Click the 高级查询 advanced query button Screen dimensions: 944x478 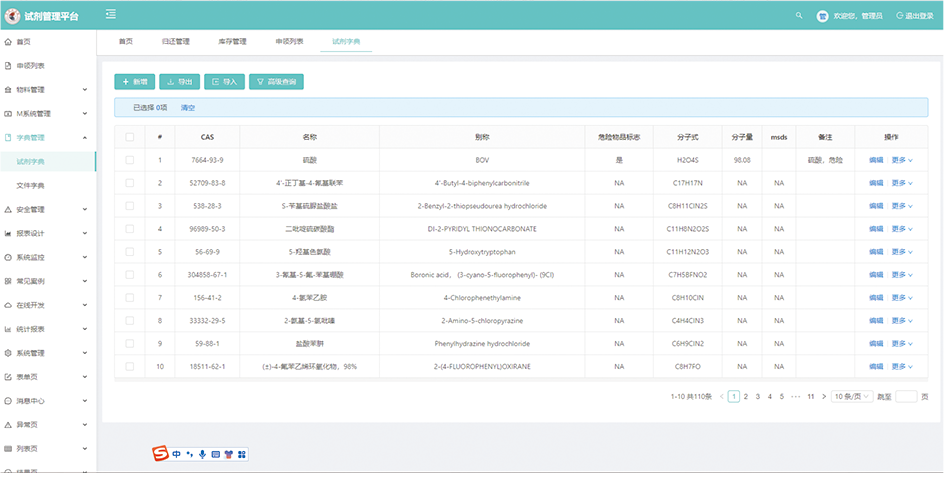[x=276, y=81]
